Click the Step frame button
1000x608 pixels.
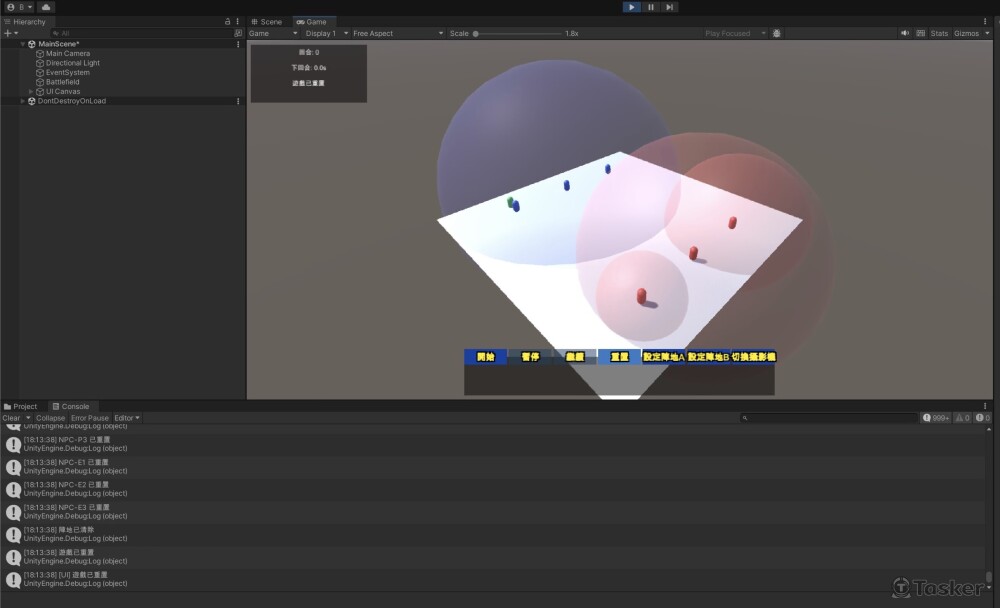pyautogui.click(x=669, y=7)
